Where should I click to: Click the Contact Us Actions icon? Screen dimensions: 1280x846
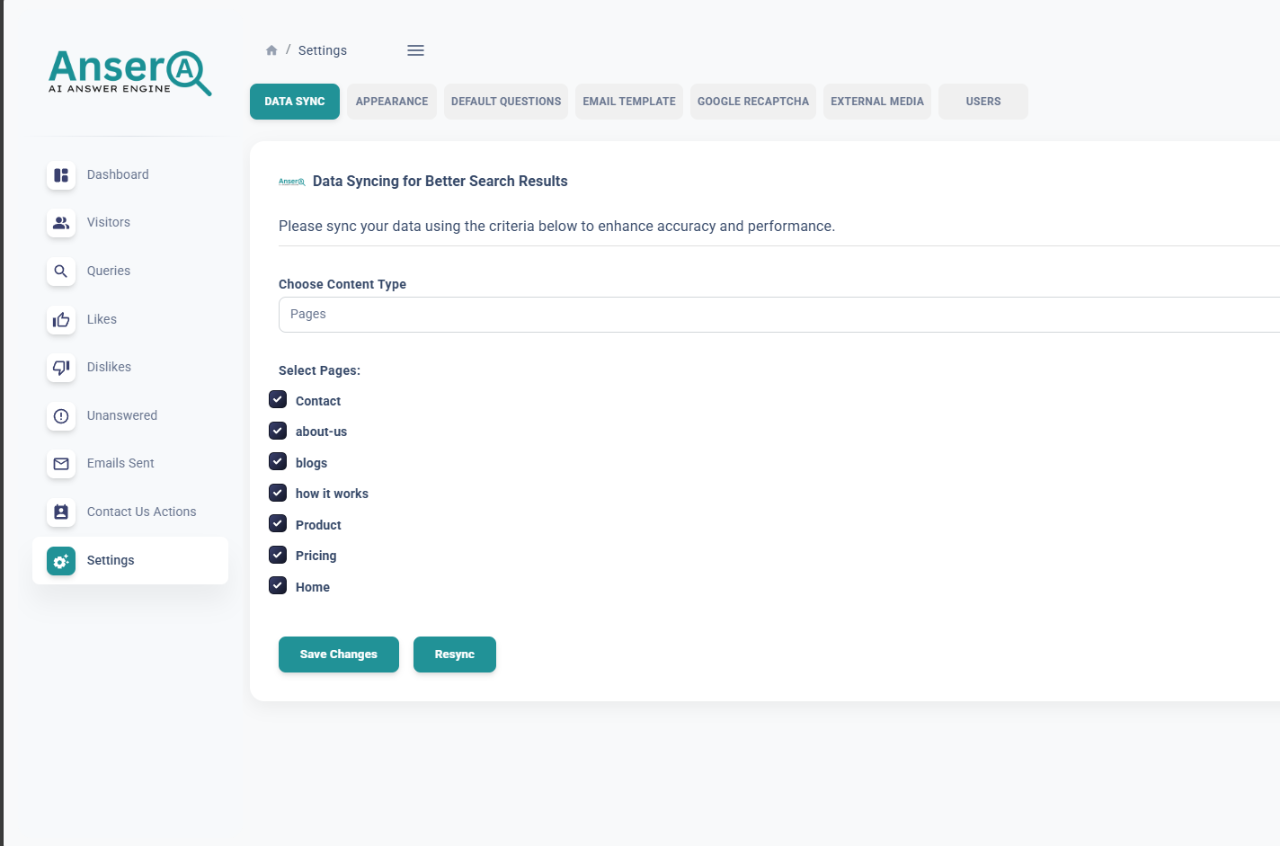click(61, 512)
